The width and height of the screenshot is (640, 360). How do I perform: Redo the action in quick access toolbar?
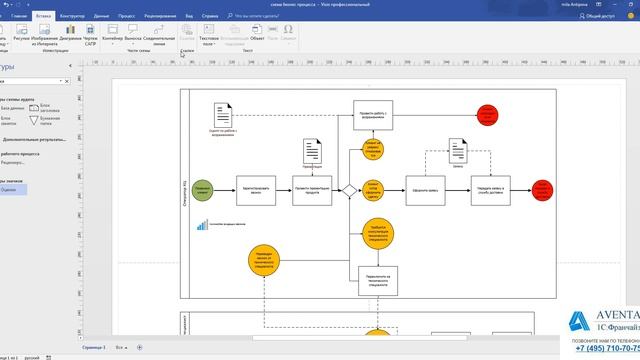(x=18, y=4)
